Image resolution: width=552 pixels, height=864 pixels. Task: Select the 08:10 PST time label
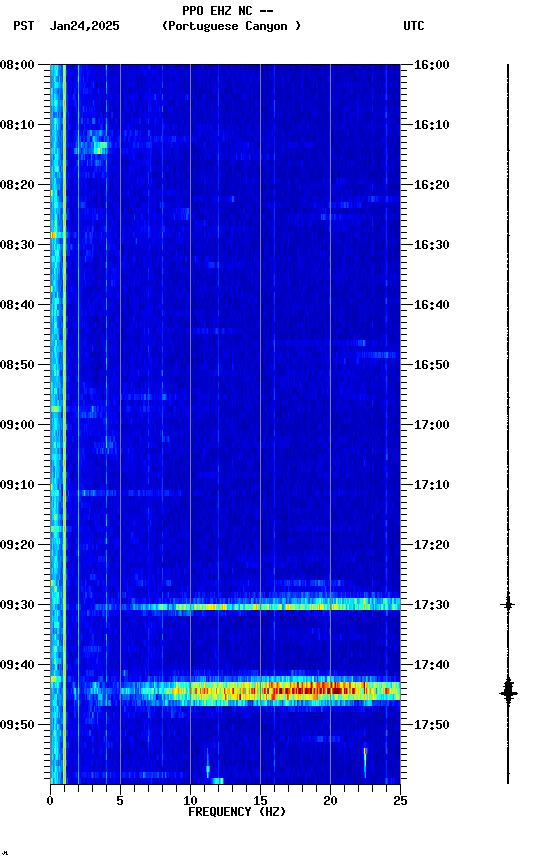[x=17, y=125]
